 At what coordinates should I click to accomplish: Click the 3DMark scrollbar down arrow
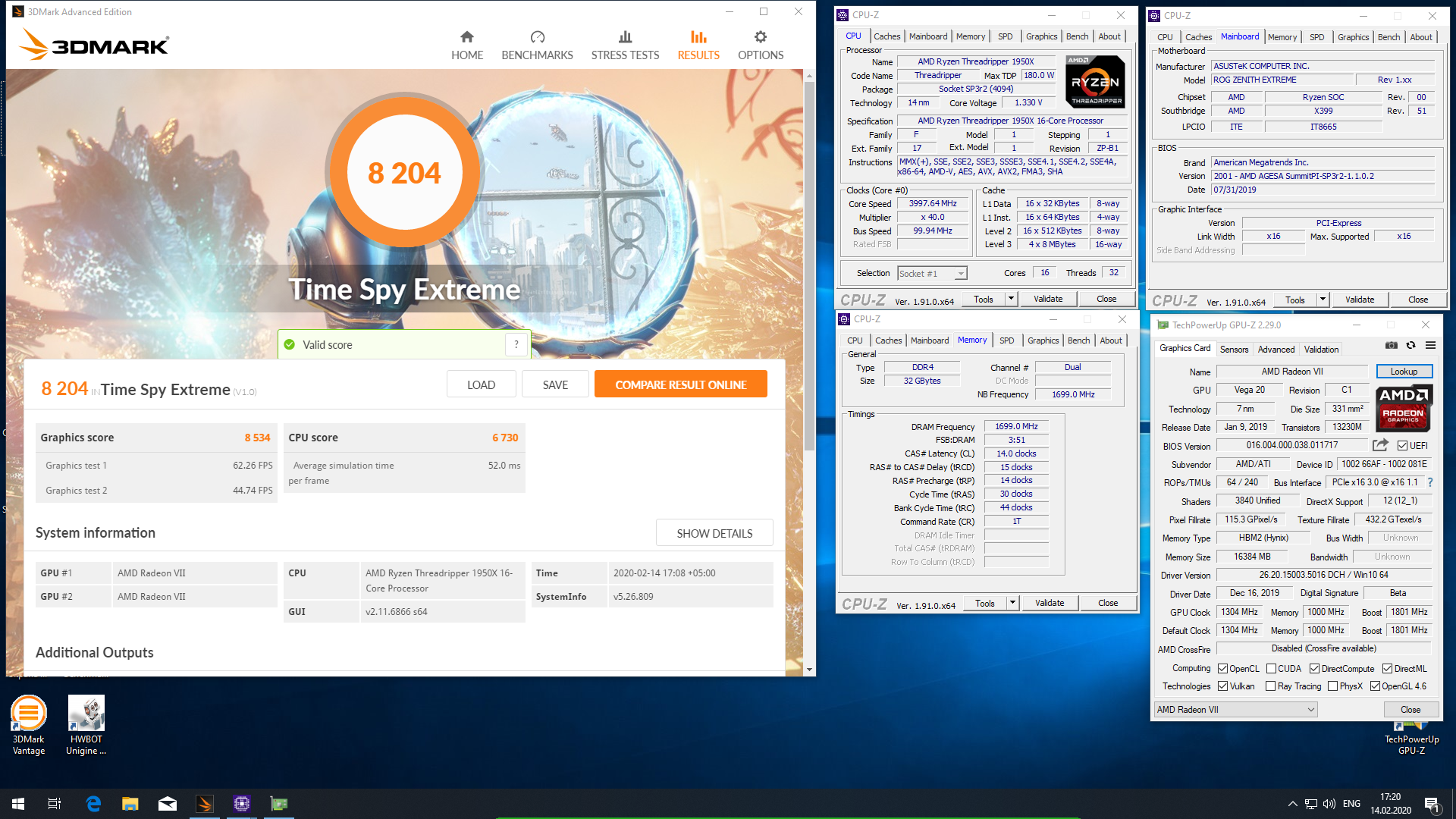809,670
